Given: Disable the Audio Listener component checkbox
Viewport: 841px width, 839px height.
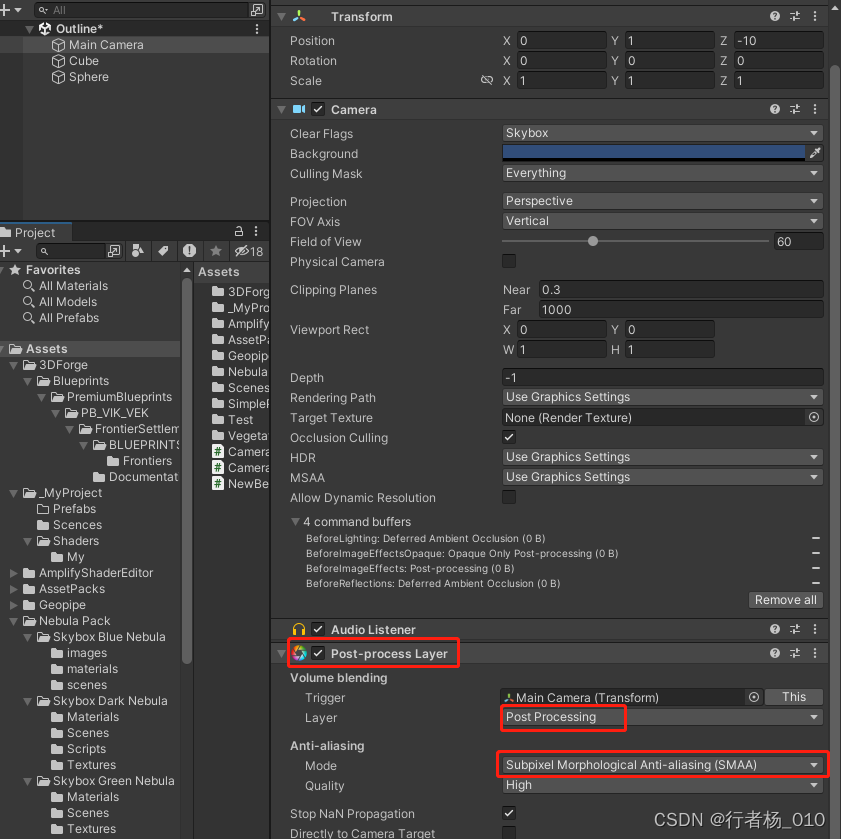Looking at the screenshot, I should coord(318,629).
